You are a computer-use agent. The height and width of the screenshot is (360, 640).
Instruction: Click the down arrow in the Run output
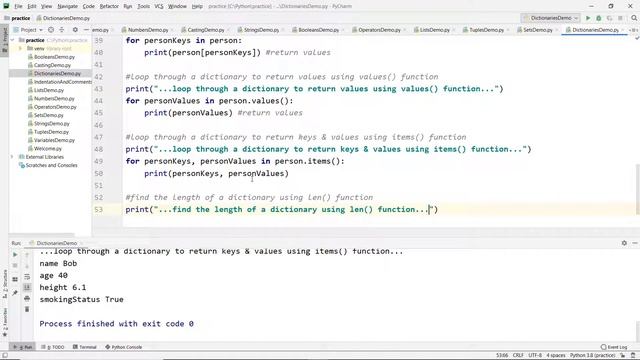click(x=27, y=266)
